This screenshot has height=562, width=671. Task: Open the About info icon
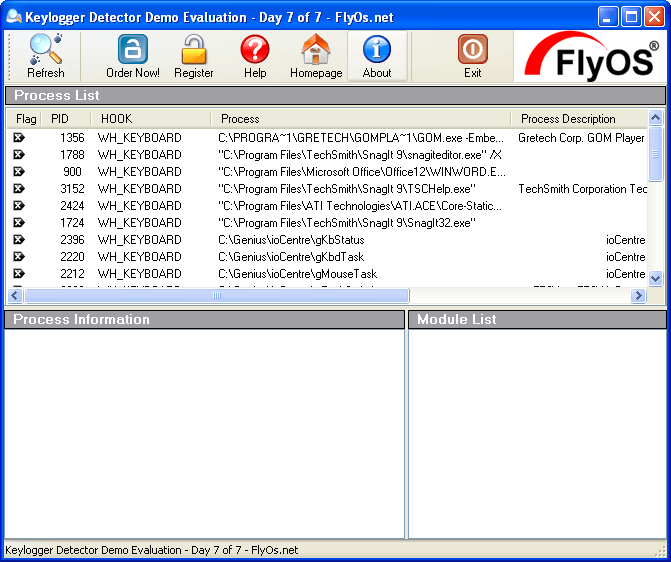click(377, 49)
